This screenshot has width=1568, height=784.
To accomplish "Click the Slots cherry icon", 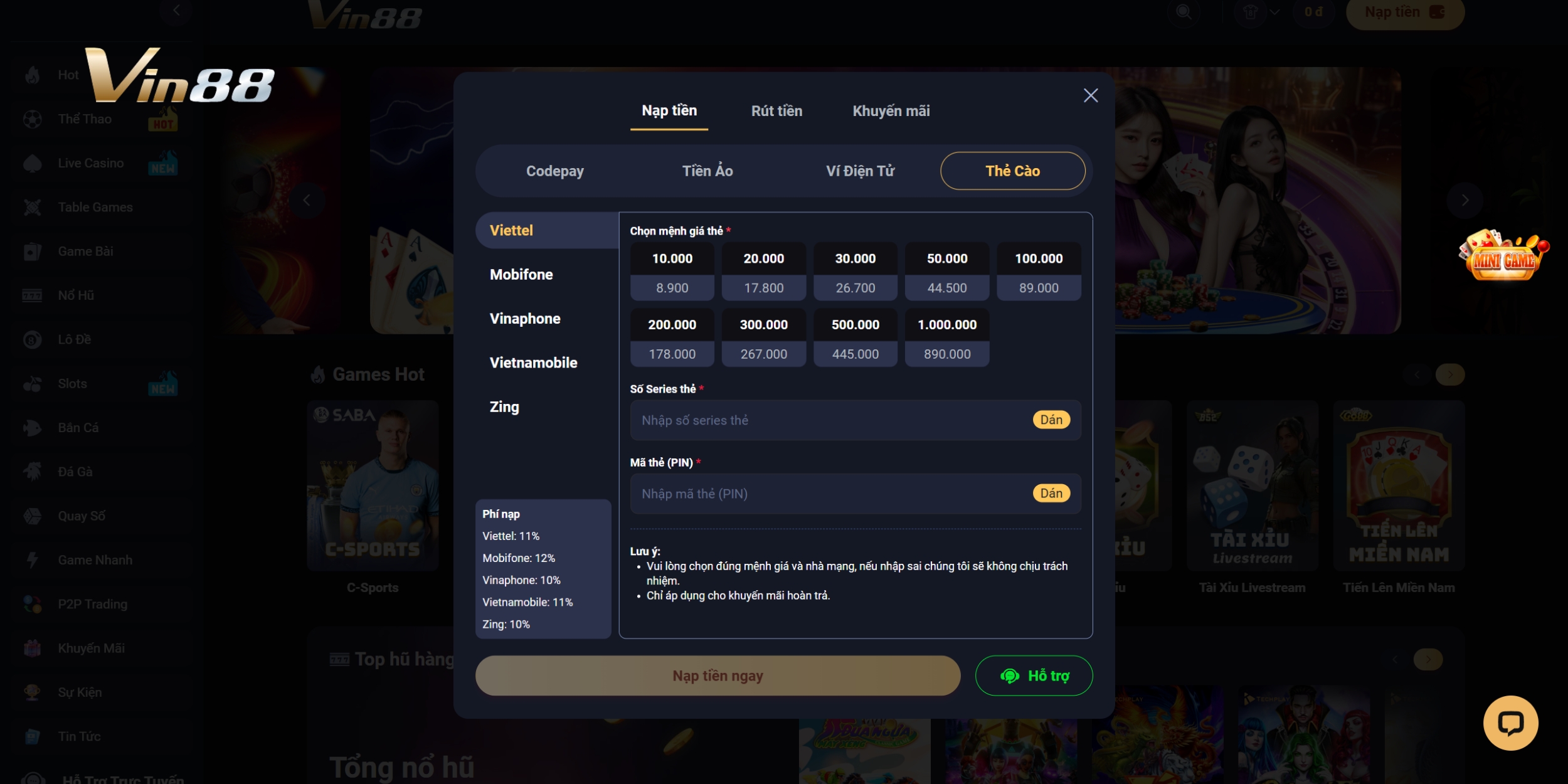I will [x=33, y=384].
